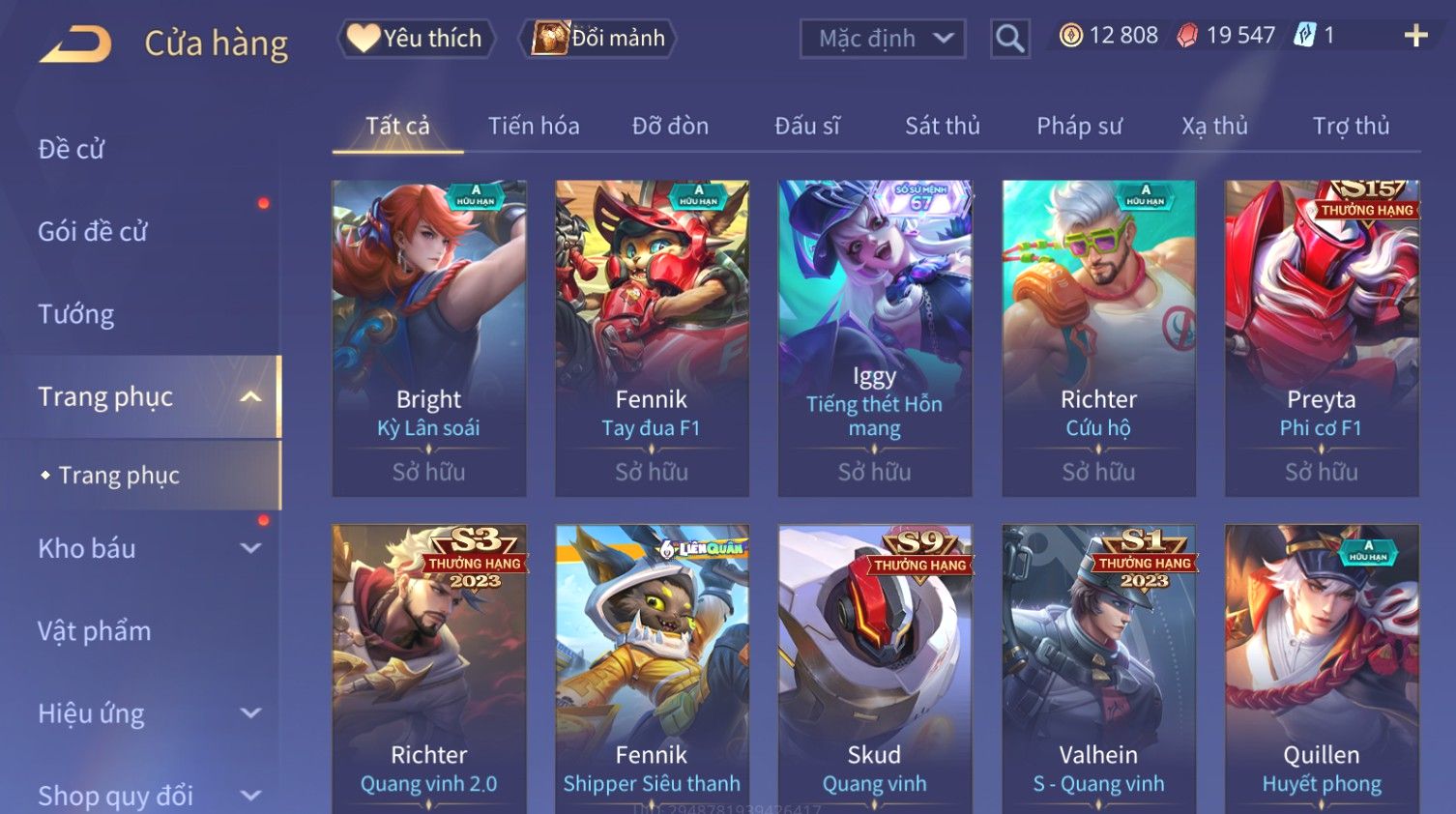1456x814 pixels.
Task: Expand the Hiệu ứng sidebar section
Action: pyautogui.click(x=250, y=713)
